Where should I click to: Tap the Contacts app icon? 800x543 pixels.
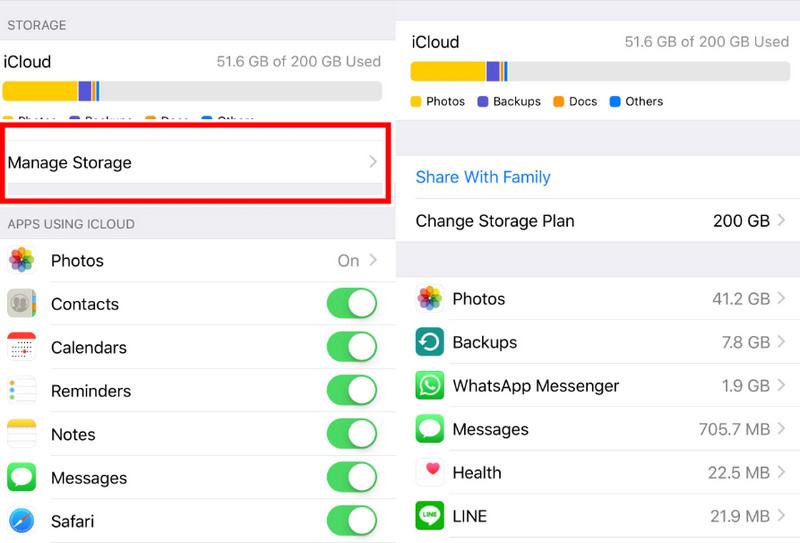tap(22, 304)
